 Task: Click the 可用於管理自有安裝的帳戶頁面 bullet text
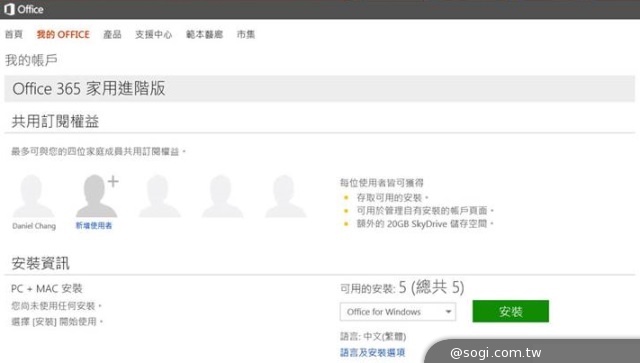point(425,211)
